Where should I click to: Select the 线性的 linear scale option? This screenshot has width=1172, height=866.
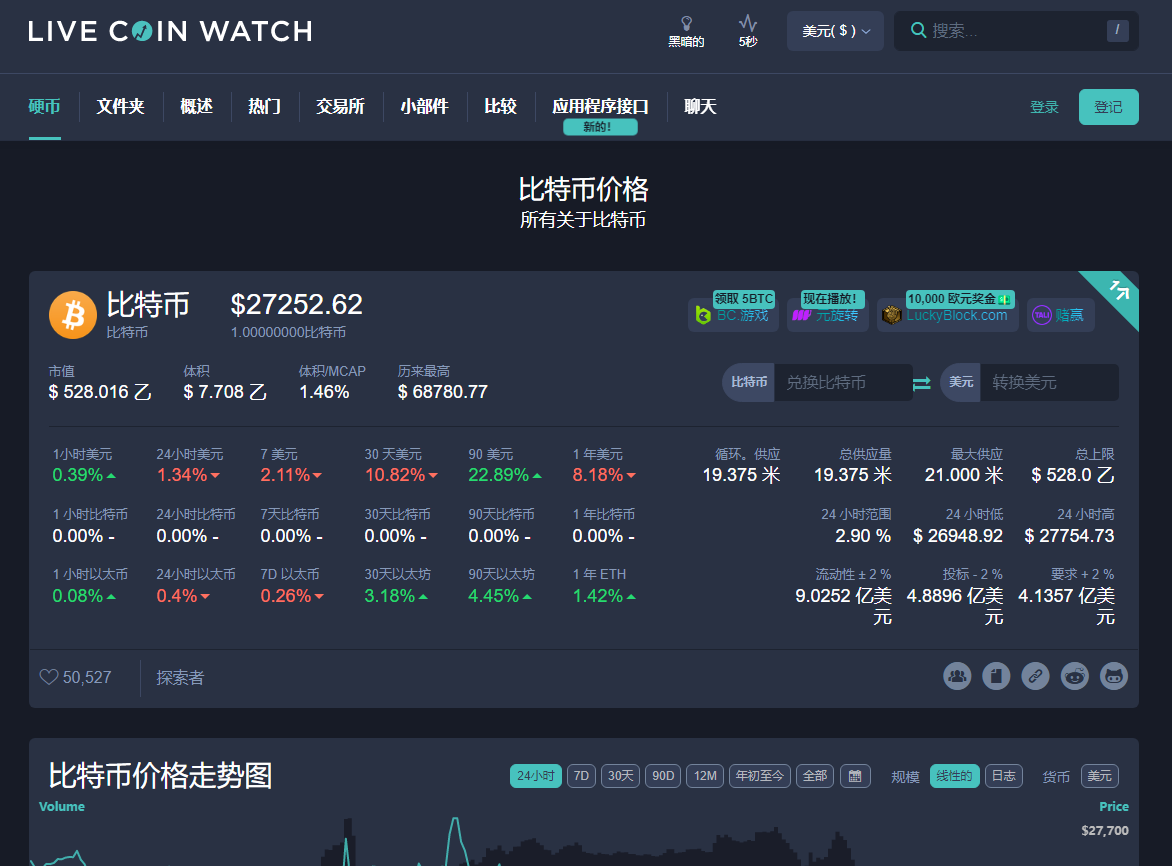click(x=954, y=776)
